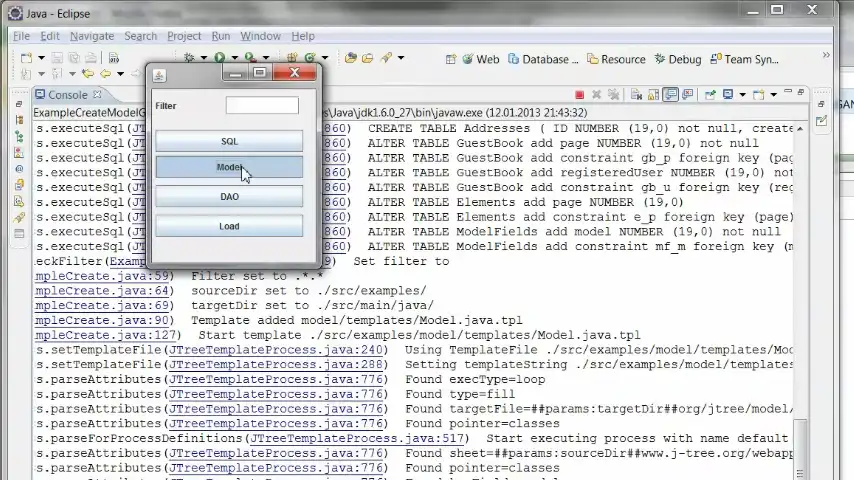The width and height of the screenshot is (854, 480).
Task: Toggle Show Console When Standard Error Changes
Action: 688,95
